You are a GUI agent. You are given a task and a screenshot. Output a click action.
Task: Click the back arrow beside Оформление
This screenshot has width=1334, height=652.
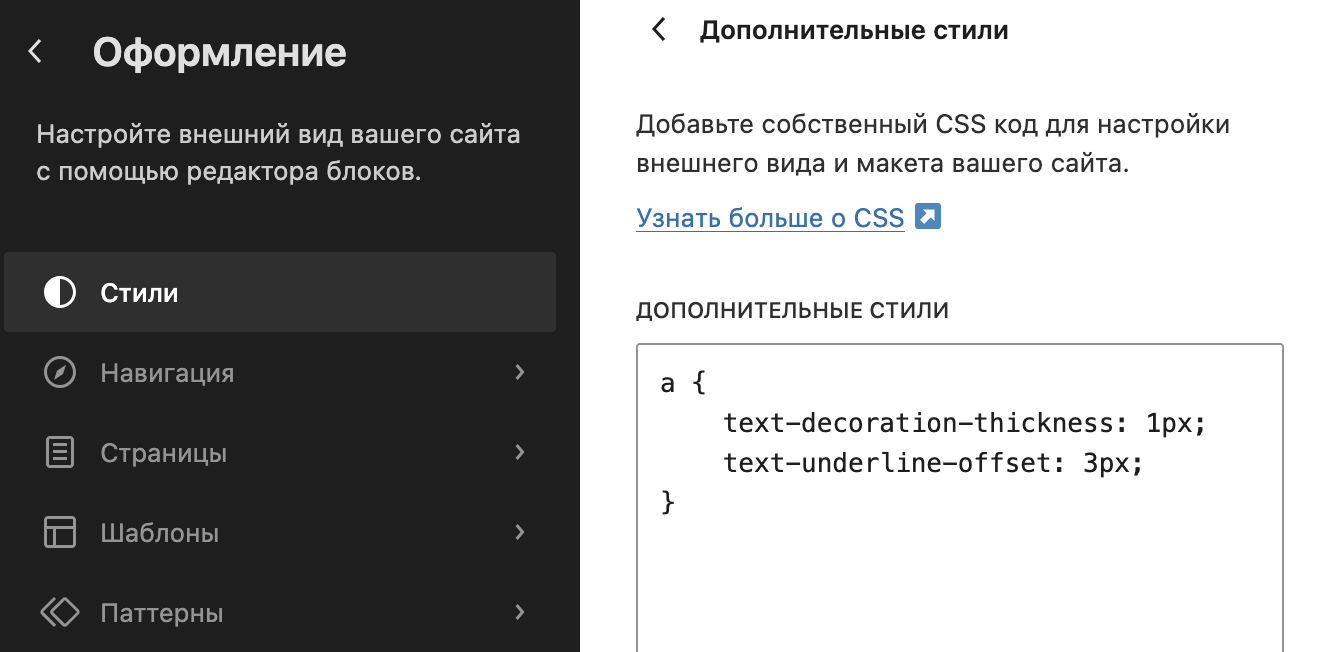coord(36,52)
